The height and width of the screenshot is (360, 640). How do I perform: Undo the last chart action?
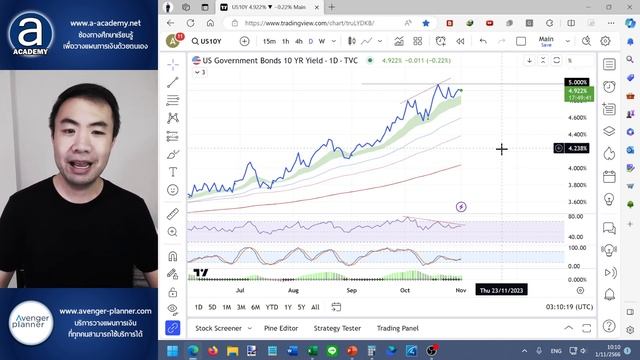[483, 41]
